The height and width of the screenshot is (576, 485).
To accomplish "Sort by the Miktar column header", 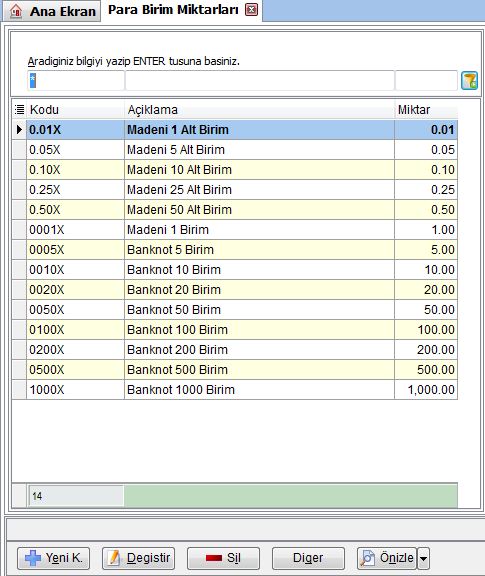I will tap(426, 109).
